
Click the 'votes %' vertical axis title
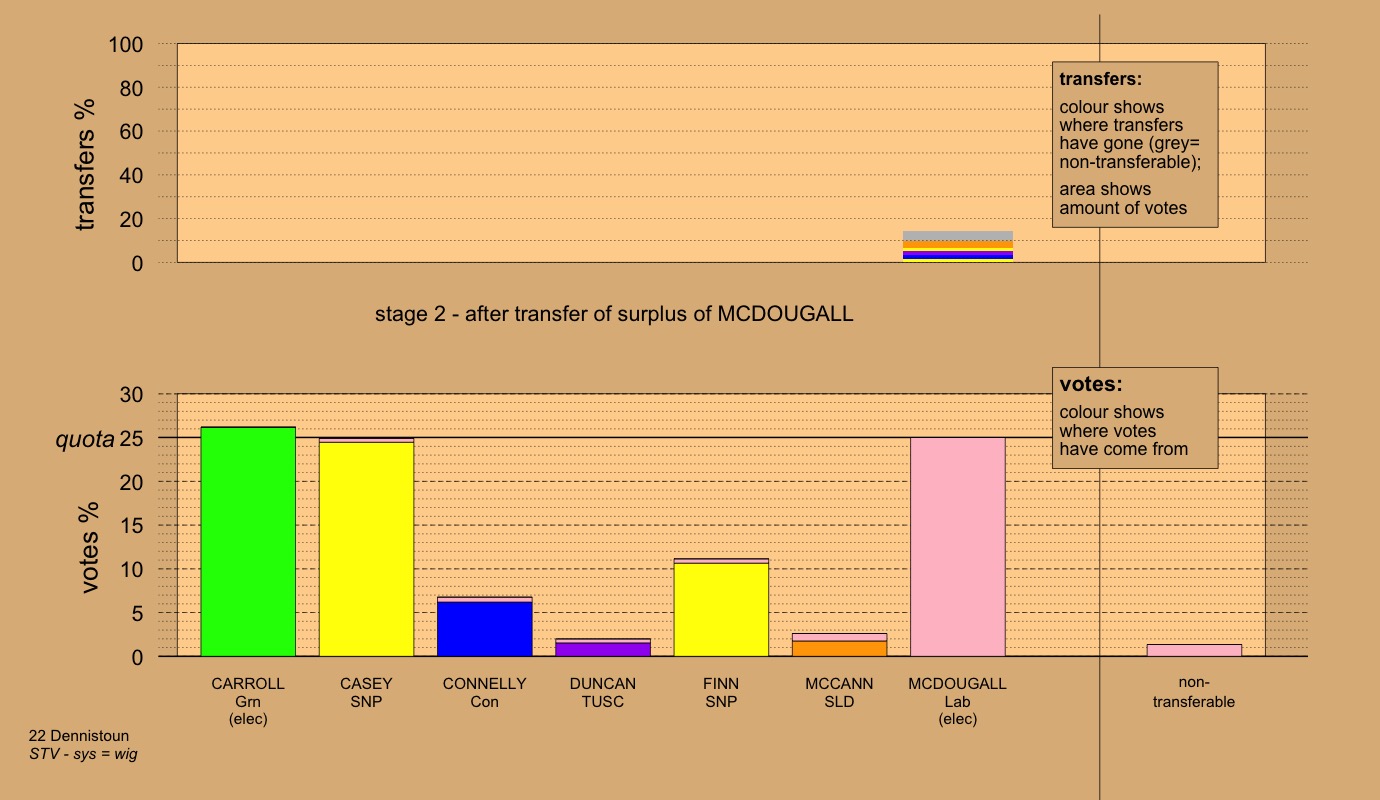89,547
